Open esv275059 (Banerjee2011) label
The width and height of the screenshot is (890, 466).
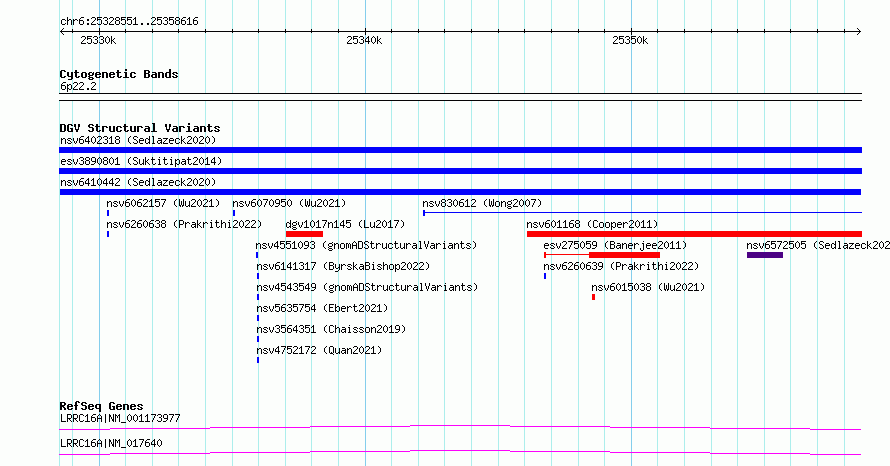[x=615, y=245]
